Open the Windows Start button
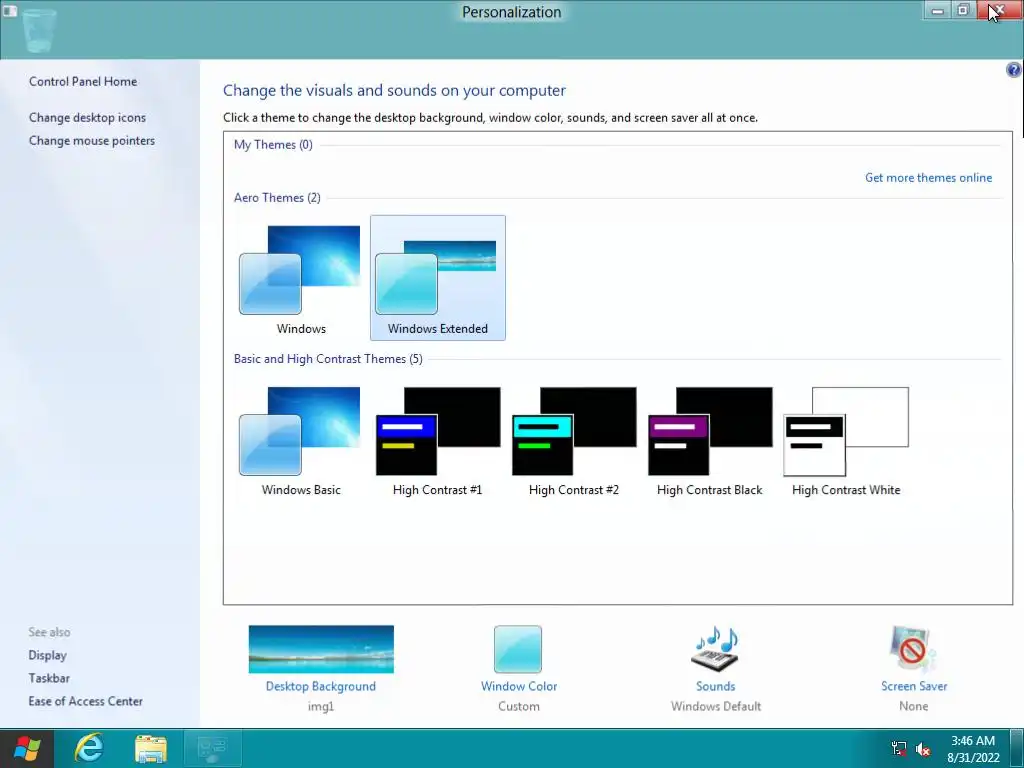 [27, 748]
